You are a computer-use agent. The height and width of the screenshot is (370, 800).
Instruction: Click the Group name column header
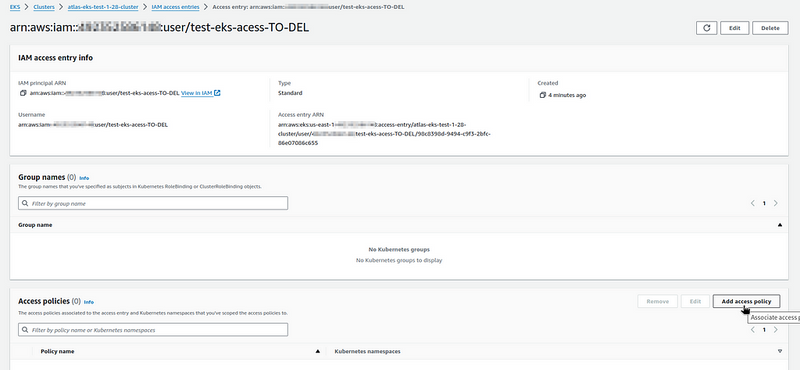coord(35,225)
